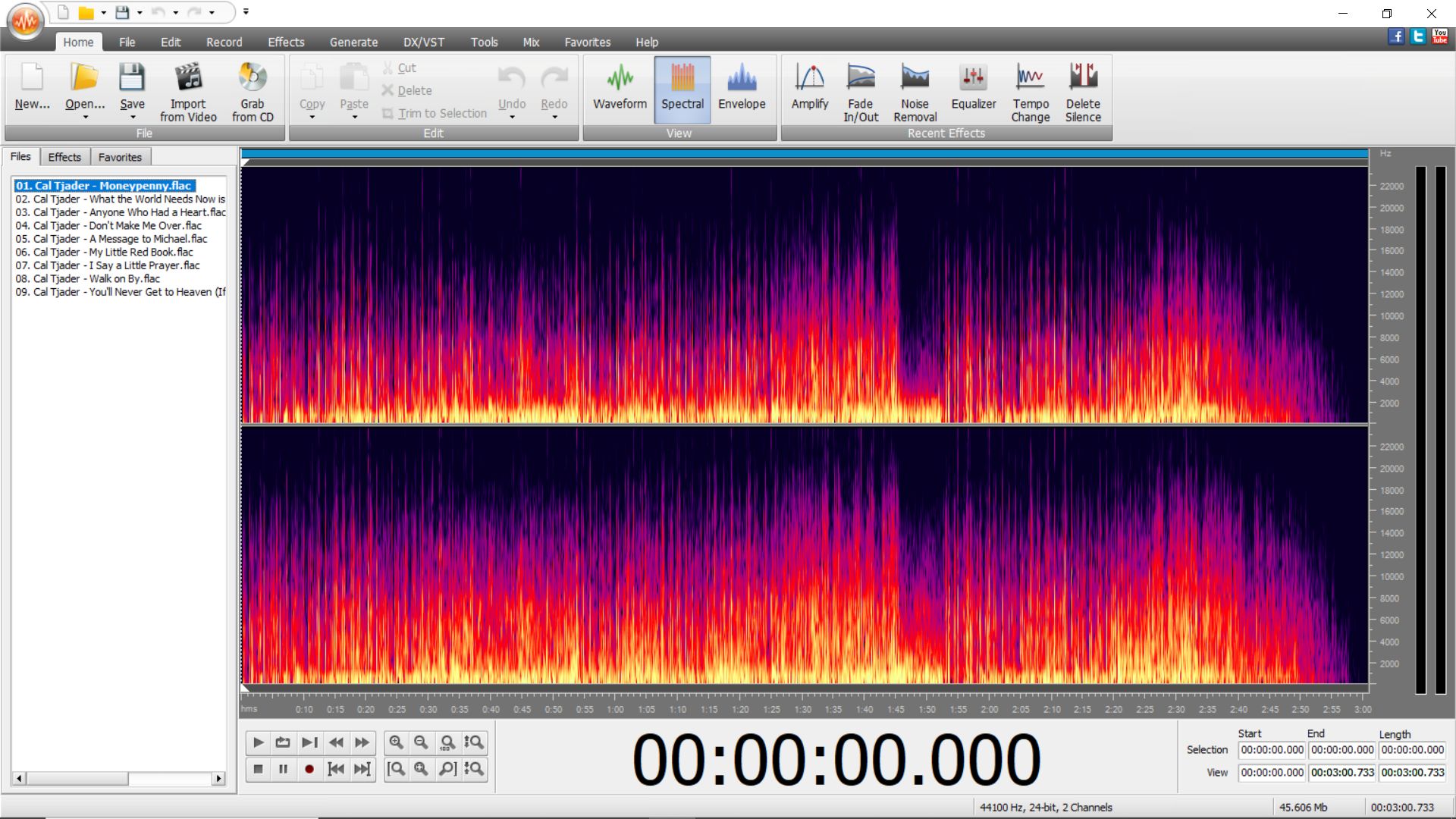Open the Equalizer effect
The width and height of the screenshot is (1456, 819).
click(973, 89)
